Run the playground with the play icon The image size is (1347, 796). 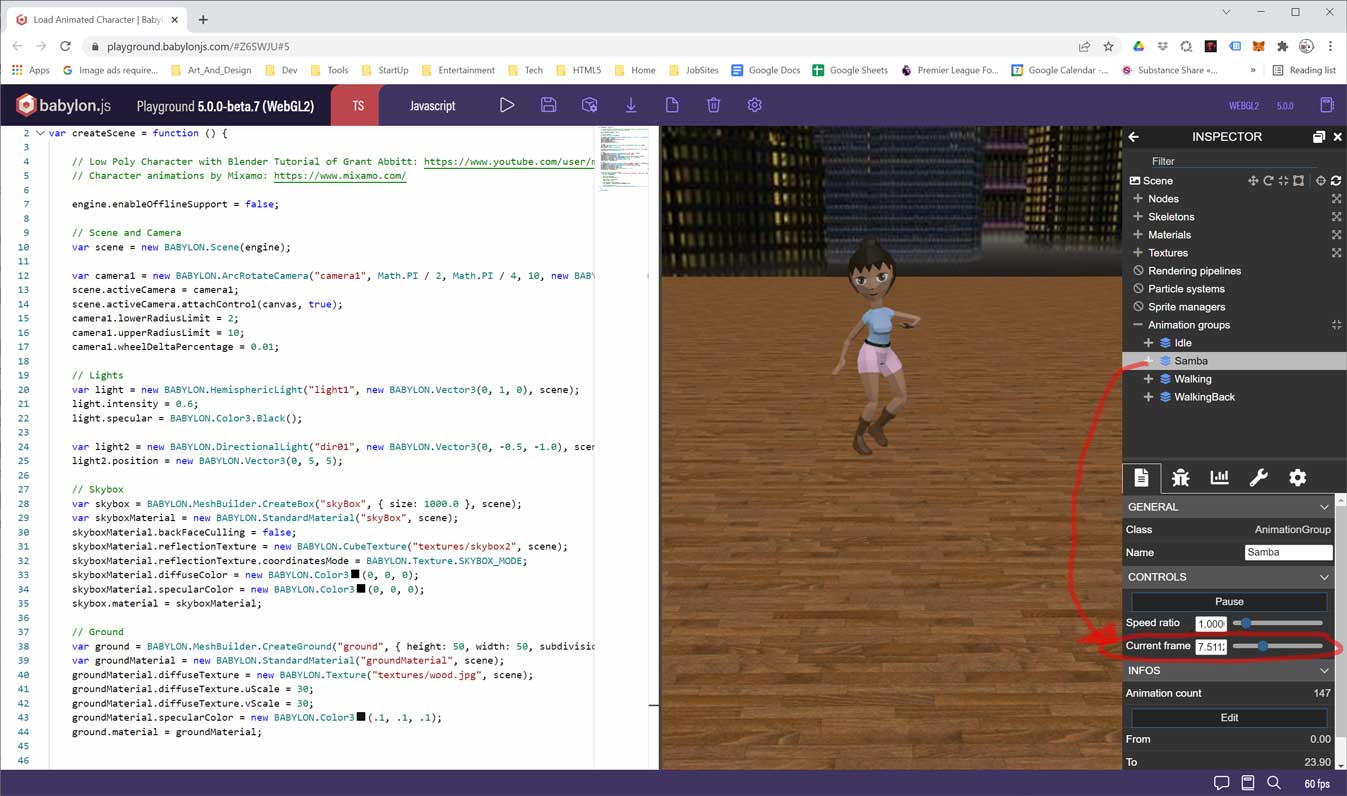(x=507, y=105)
